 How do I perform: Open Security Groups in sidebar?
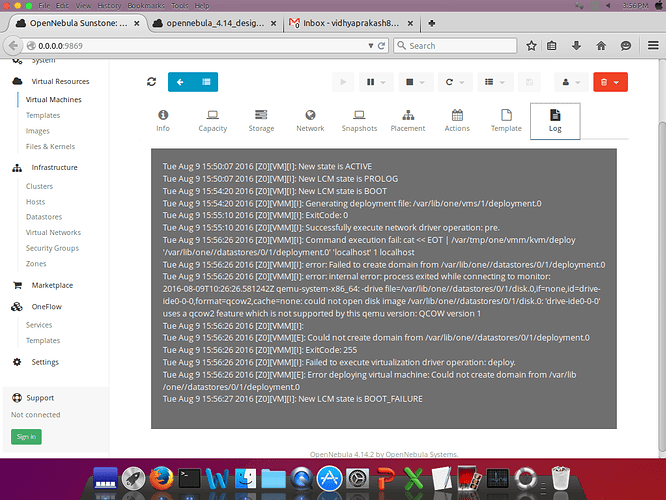click(x=52, y=248)
